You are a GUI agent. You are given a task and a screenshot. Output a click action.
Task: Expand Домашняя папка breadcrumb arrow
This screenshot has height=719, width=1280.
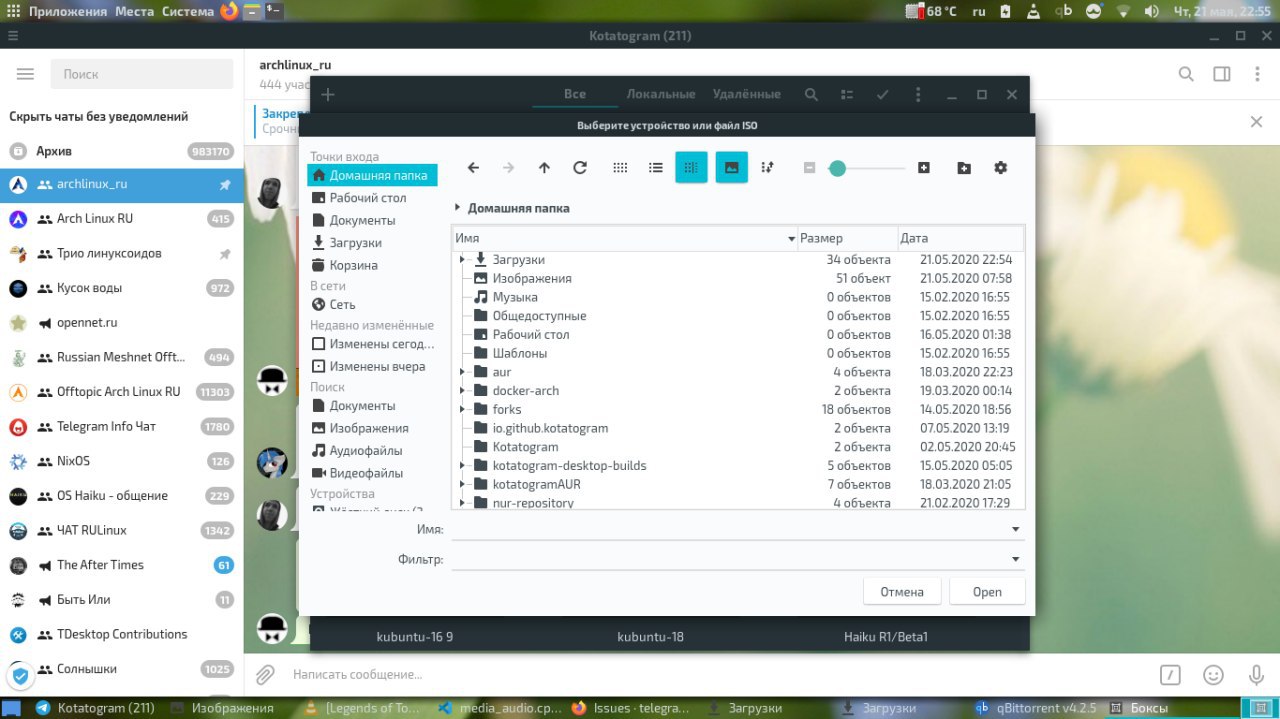(457, 208)
